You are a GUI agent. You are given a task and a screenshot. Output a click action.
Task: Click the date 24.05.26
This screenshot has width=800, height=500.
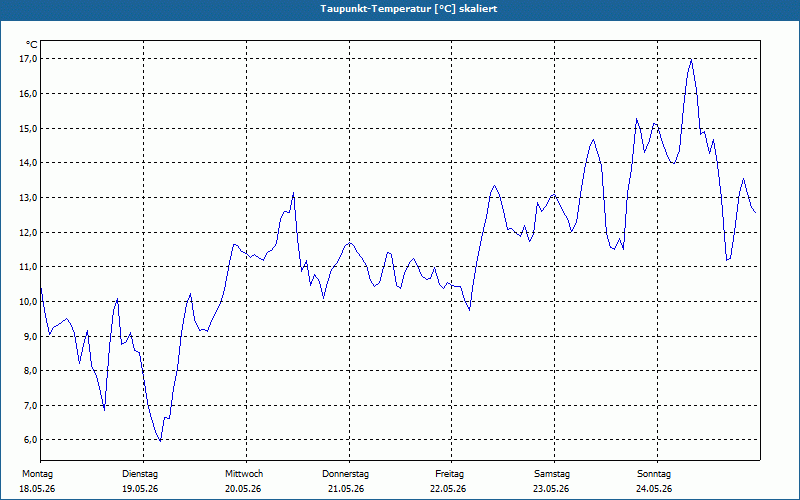[654, 489]
